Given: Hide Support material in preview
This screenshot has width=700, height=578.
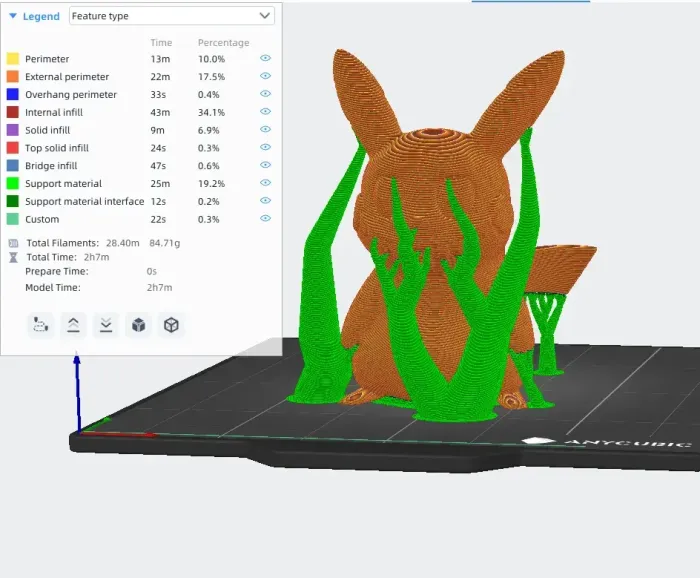Looking at the screenshot, I should pos(265,183).
